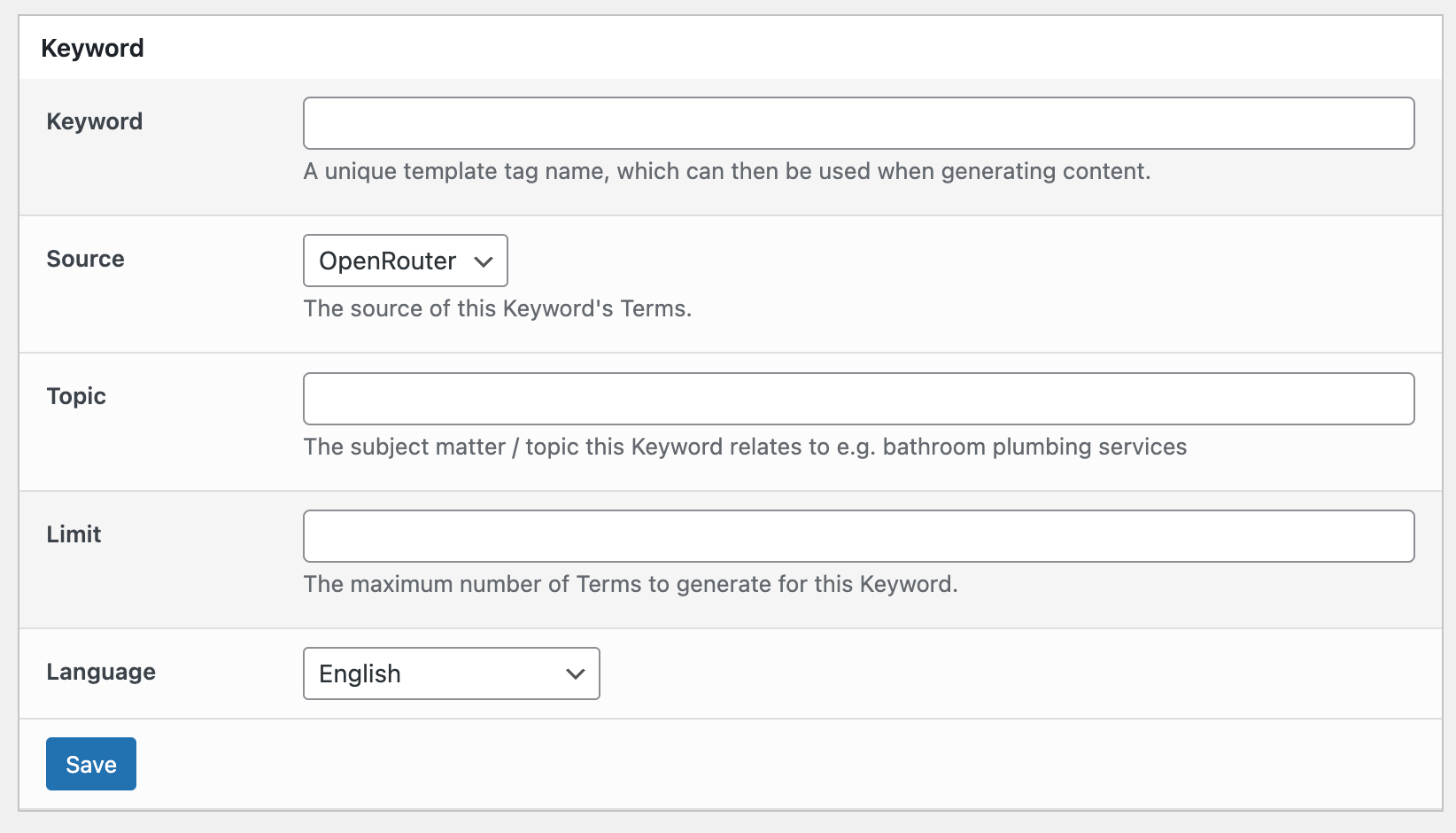Click the Limit label

tap(73, 534)
